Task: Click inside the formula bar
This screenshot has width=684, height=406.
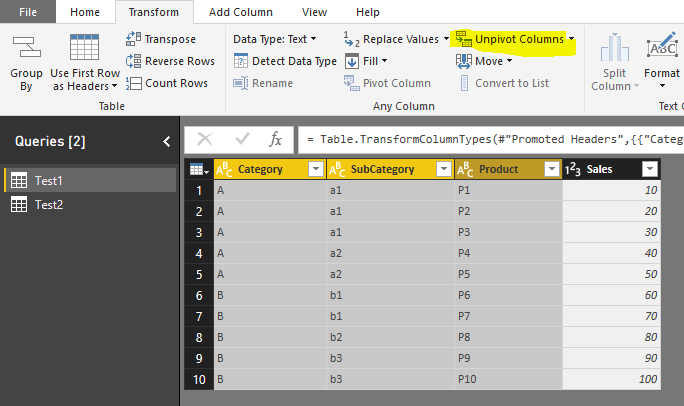Action: 491,140
